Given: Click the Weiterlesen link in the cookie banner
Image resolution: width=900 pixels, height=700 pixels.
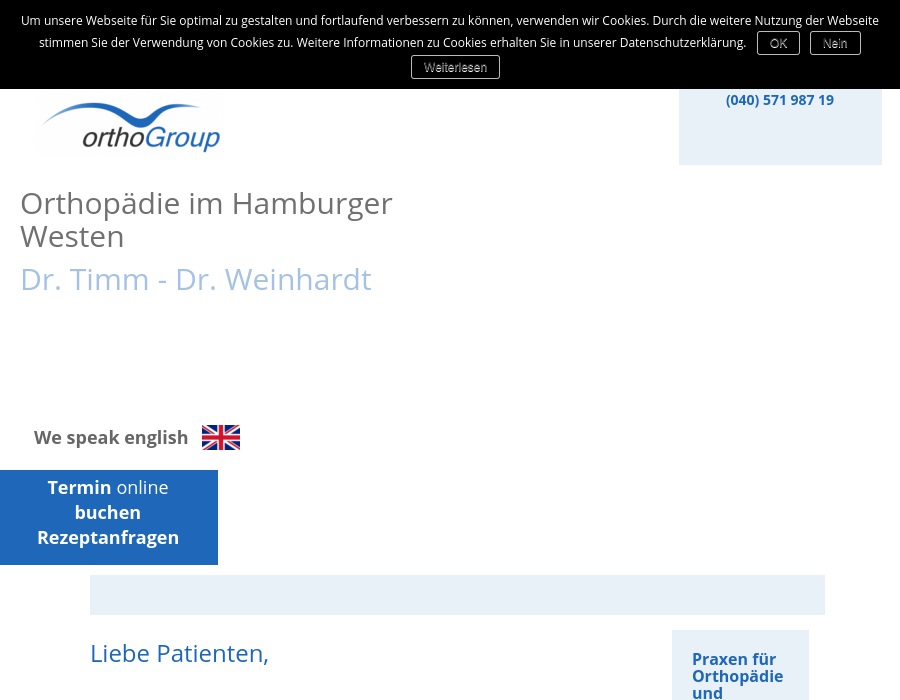Looking at the screenshot, I should 455,67.
